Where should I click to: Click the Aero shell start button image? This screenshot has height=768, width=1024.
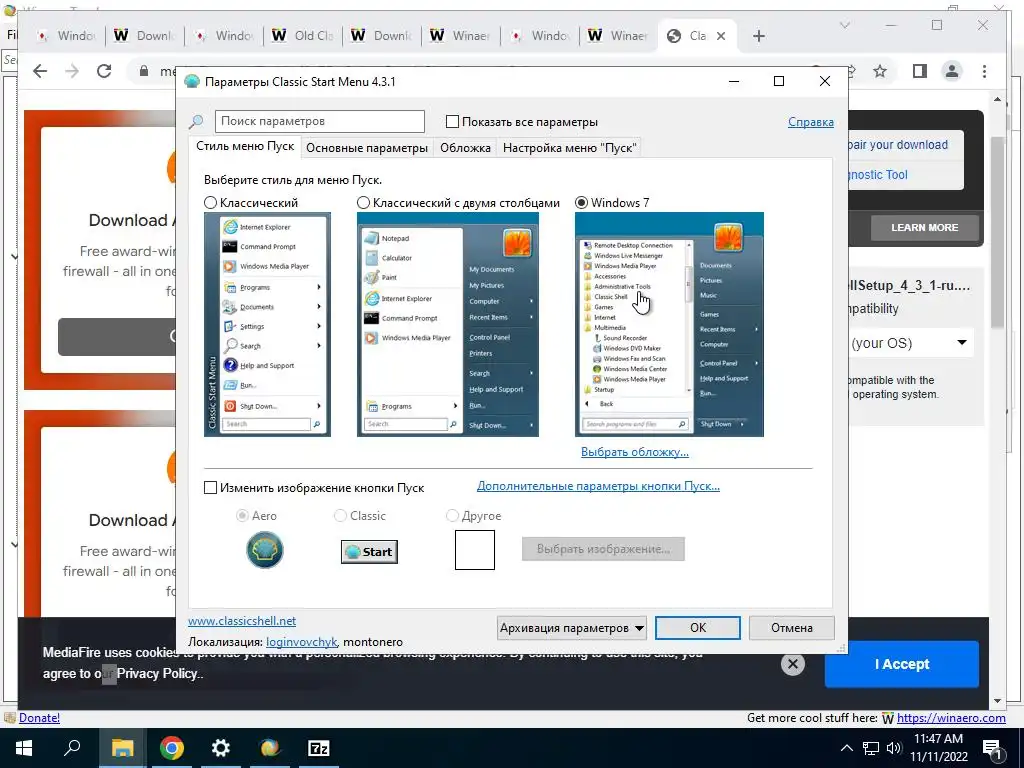(264, 550)
